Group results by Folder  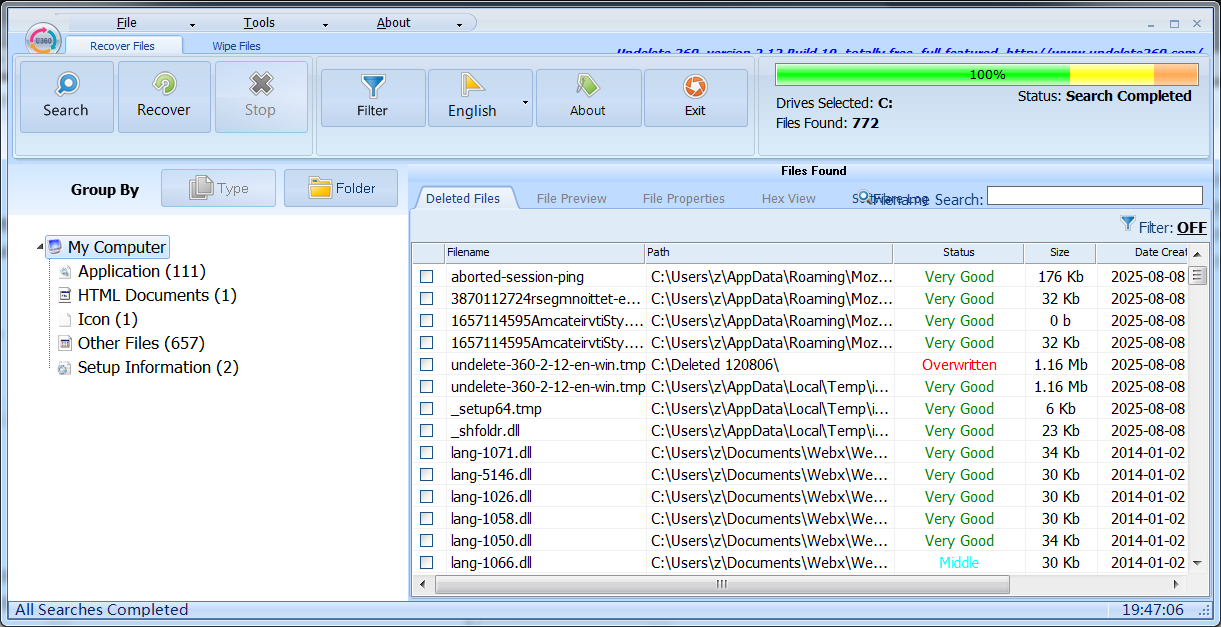[x=341, y=188]
